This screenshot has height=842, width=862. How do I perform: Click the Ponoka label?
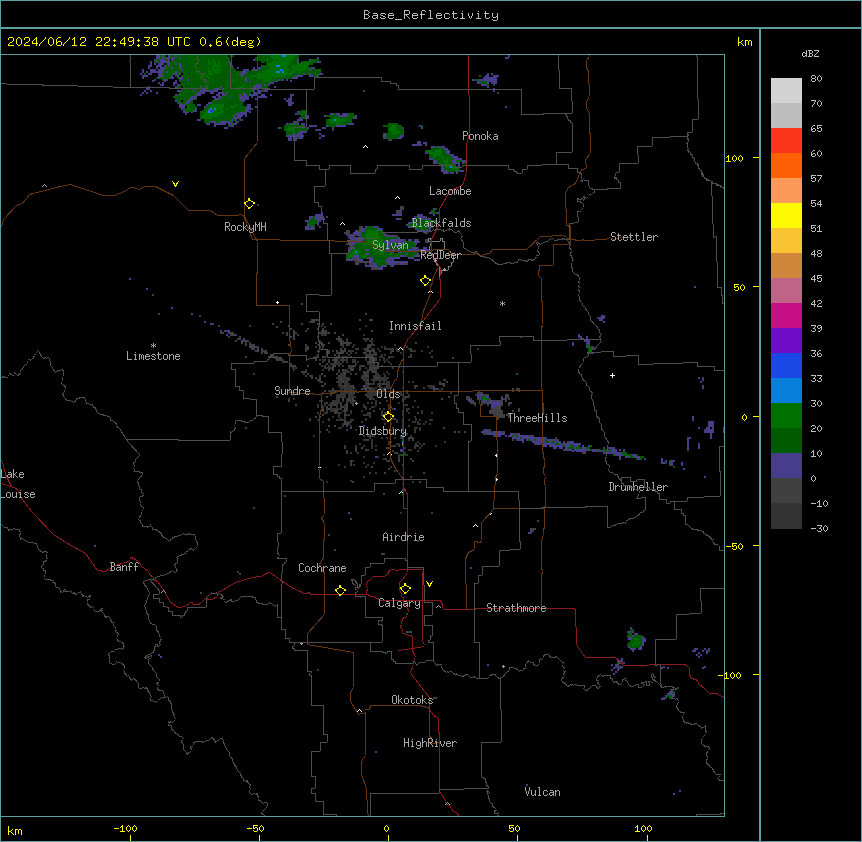coord(480,136)
